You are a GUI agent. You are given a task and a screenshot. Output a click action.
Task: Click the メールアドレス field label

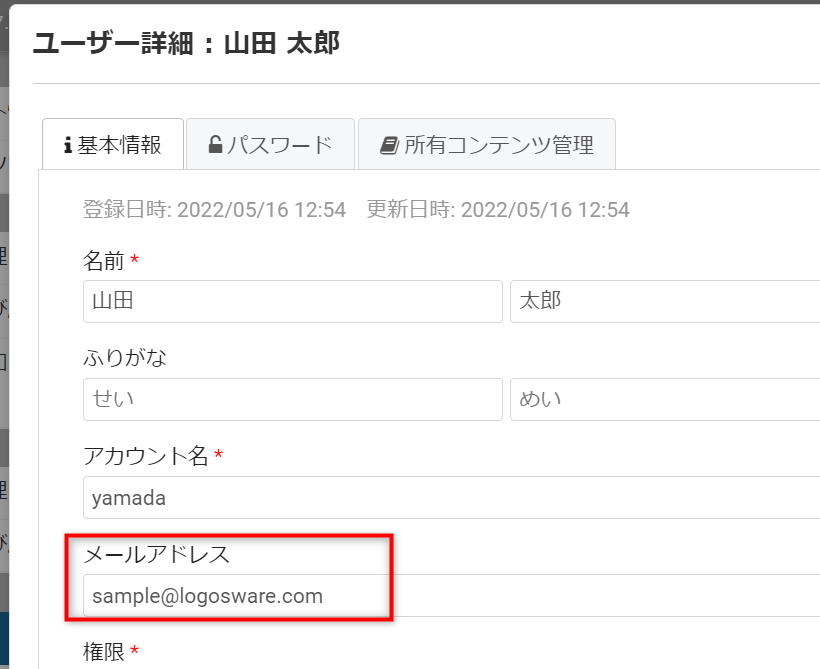coord(157,554)
